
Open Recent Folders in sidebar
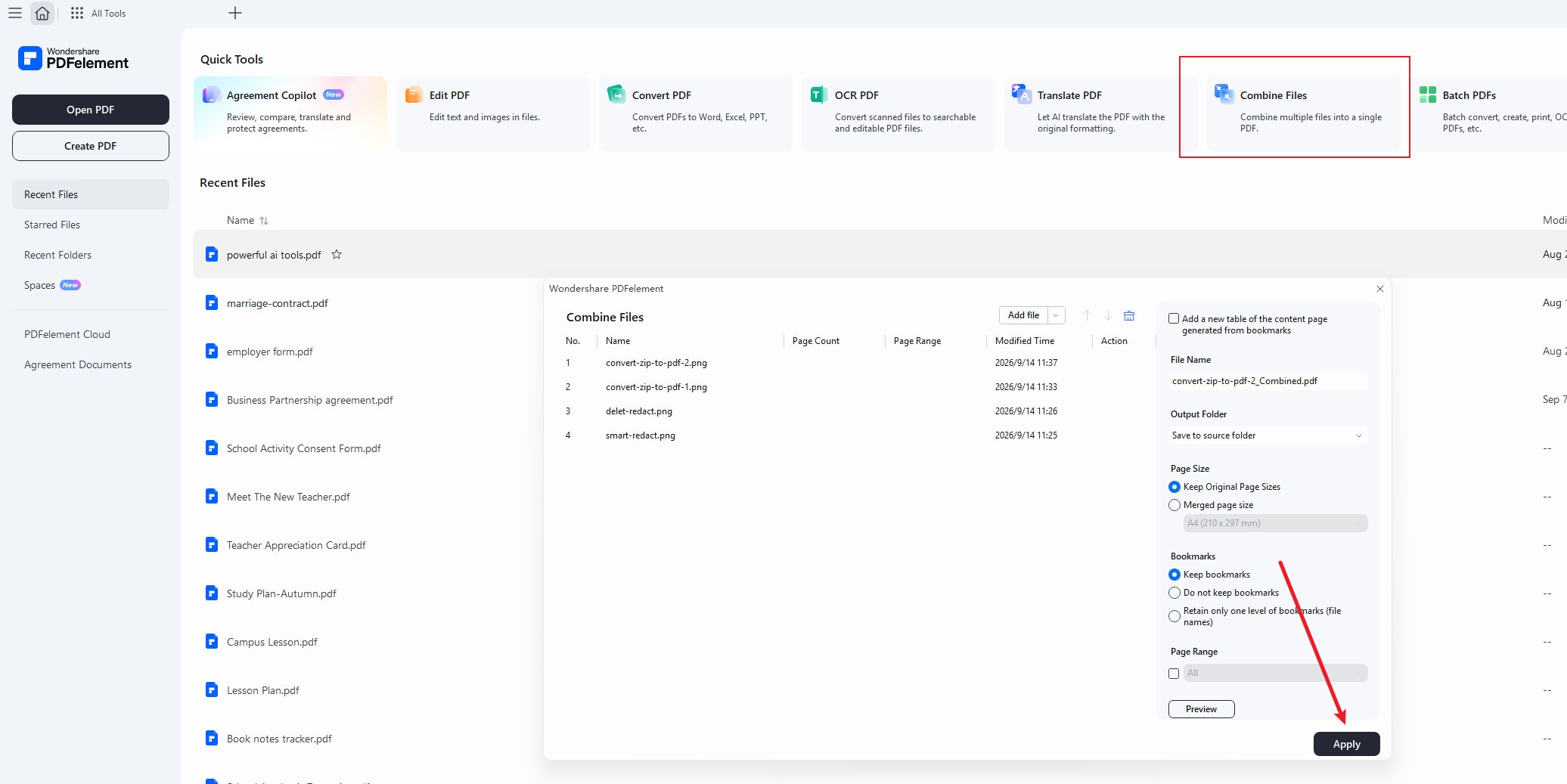click(x=91, y=255)
